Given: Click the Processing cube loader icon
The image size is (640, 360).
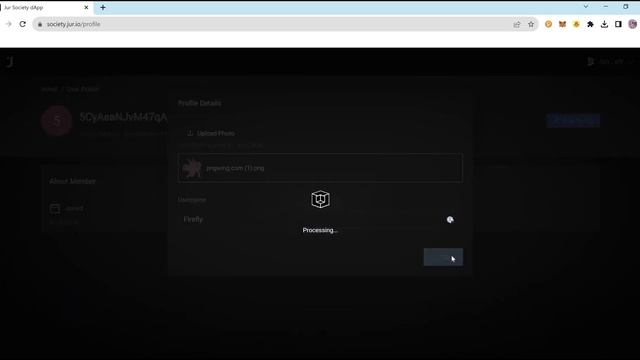Looking at the screenshot, I should click(320, 199).
